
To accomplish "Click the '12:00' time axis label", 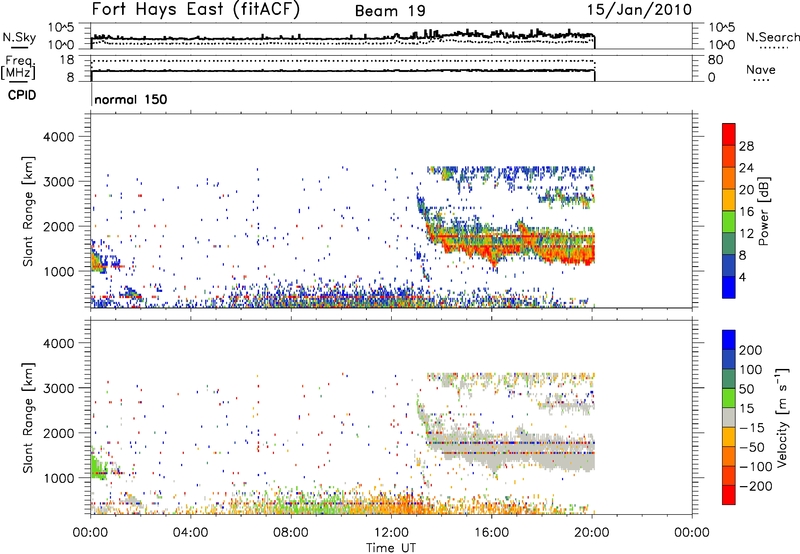I will tap(391, 533).
